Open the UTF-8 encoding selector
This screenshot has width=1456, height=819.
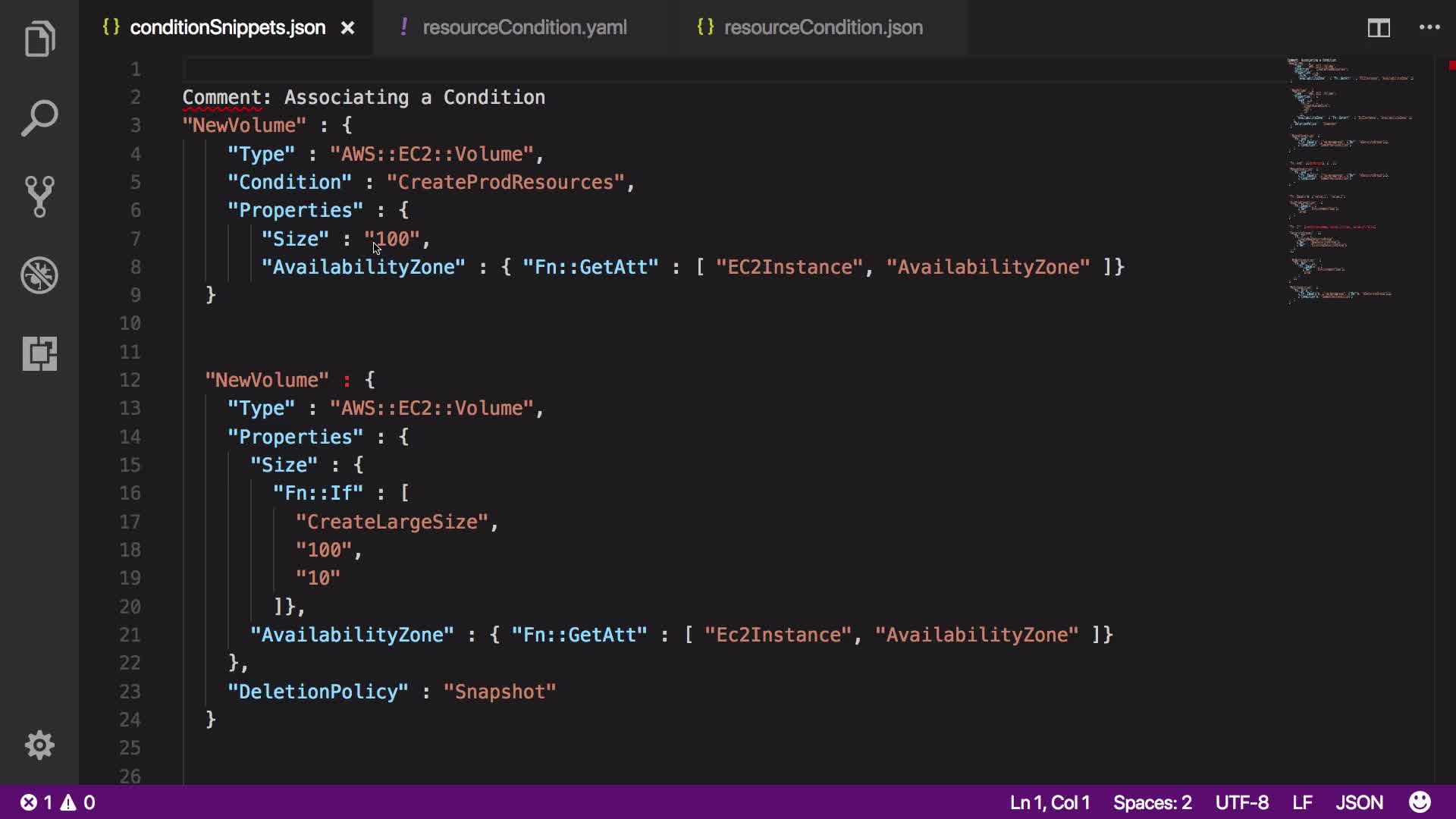[x=1241, y=802]
